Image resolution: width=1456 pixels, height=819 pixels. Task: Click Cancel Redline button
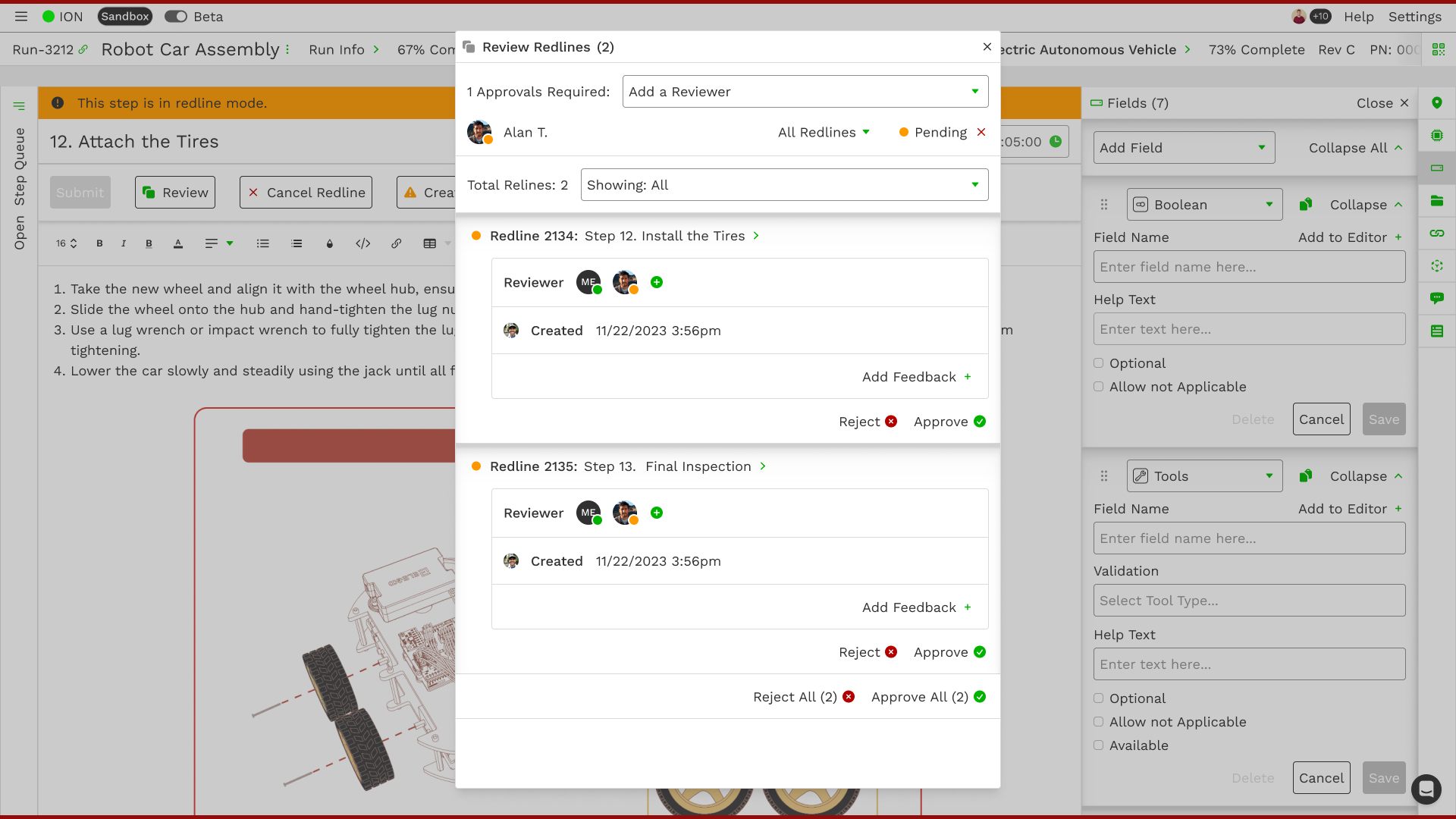pos(306,193)
